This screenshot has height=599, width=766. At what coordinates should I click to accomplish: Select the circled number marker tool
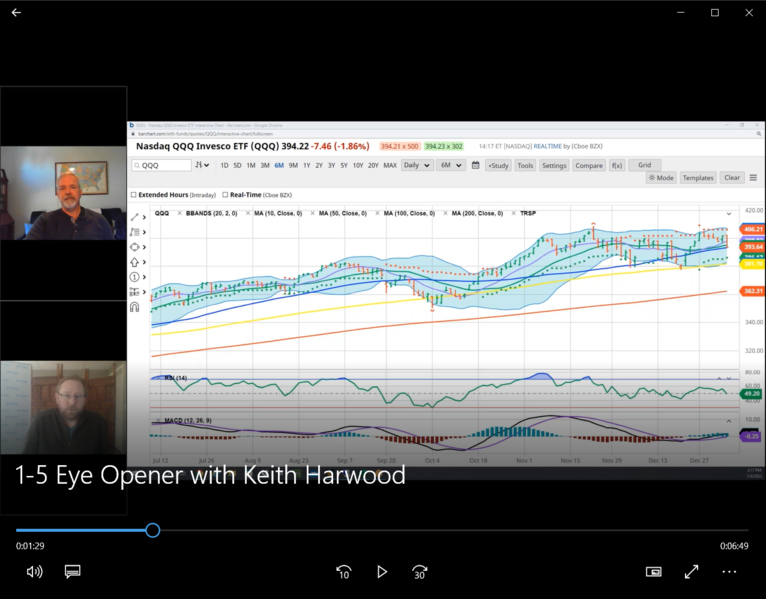pos(134,277)
